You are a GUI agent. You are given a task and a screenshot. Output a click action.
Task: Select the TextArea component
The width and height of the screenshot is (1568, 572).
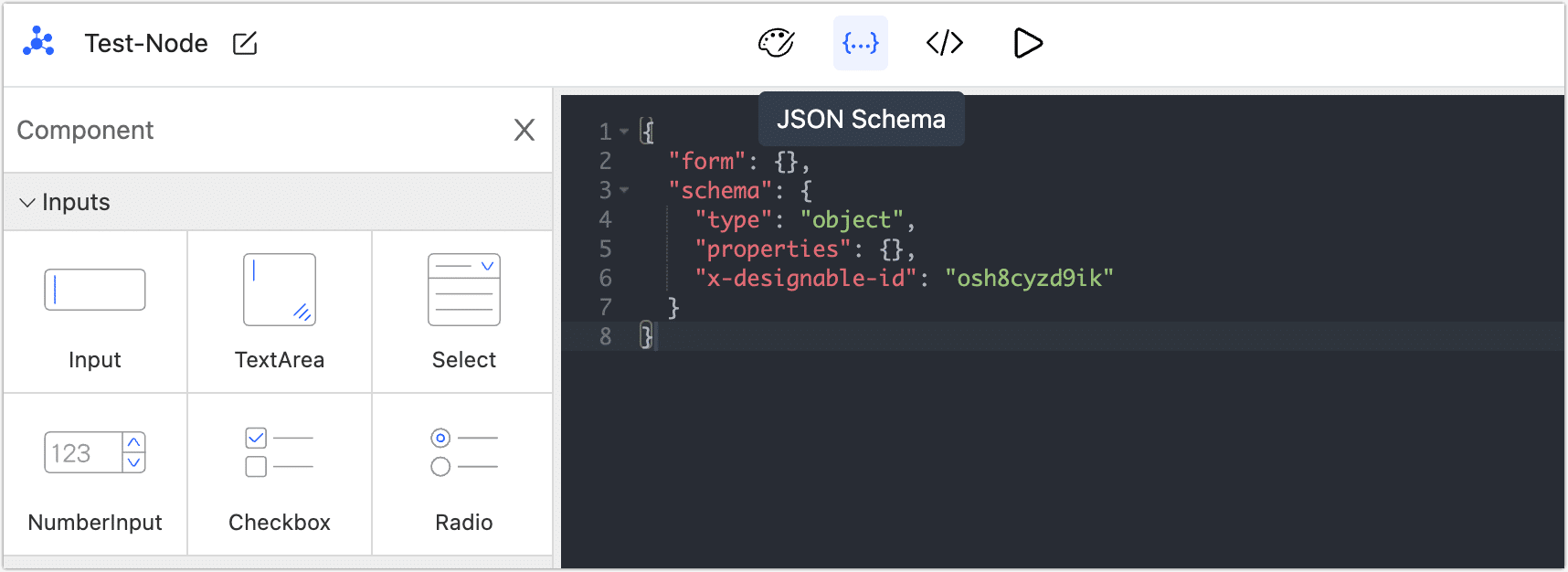(280, 312)
